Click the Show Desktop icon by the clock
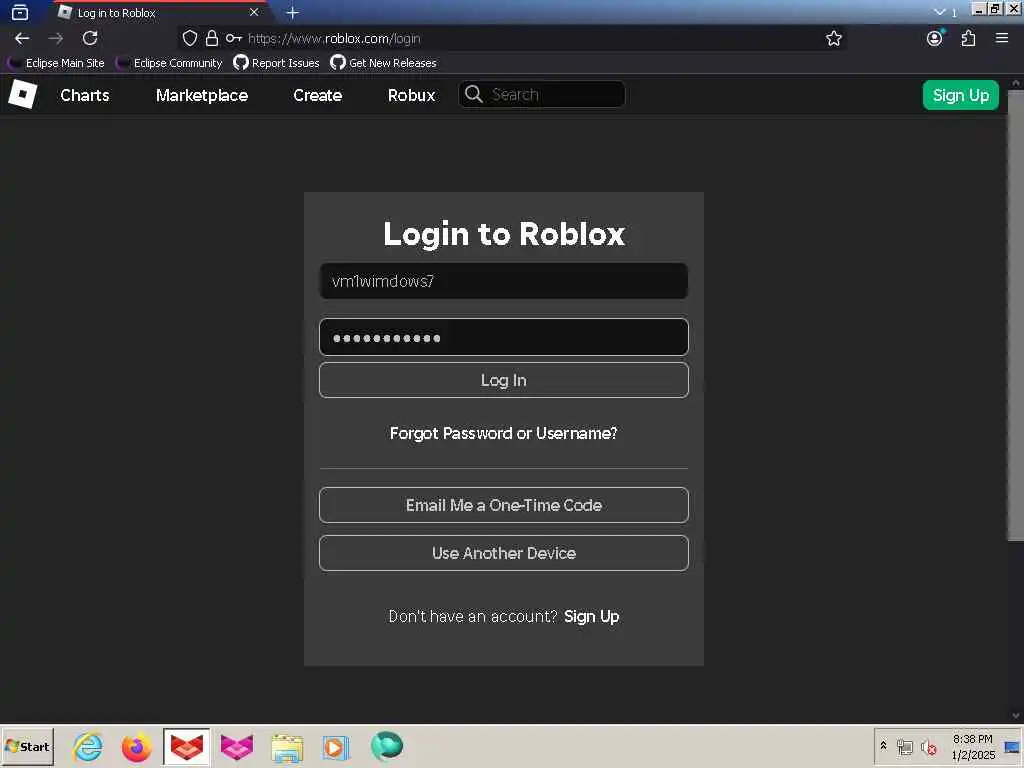Image resolution: width=1024 pixels, height=768 pixels. [x=1013, y=748]
